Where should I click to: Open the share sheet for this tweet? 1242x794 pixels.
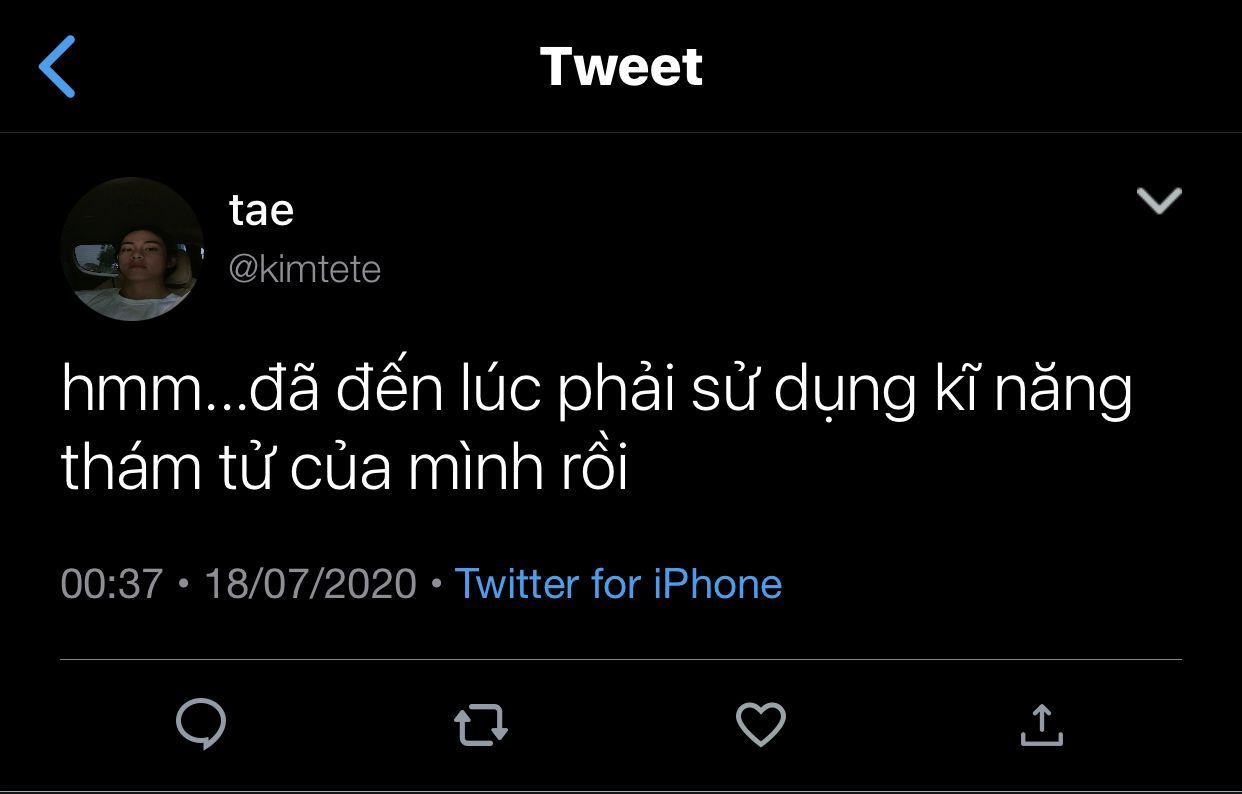coord(1040,724)
